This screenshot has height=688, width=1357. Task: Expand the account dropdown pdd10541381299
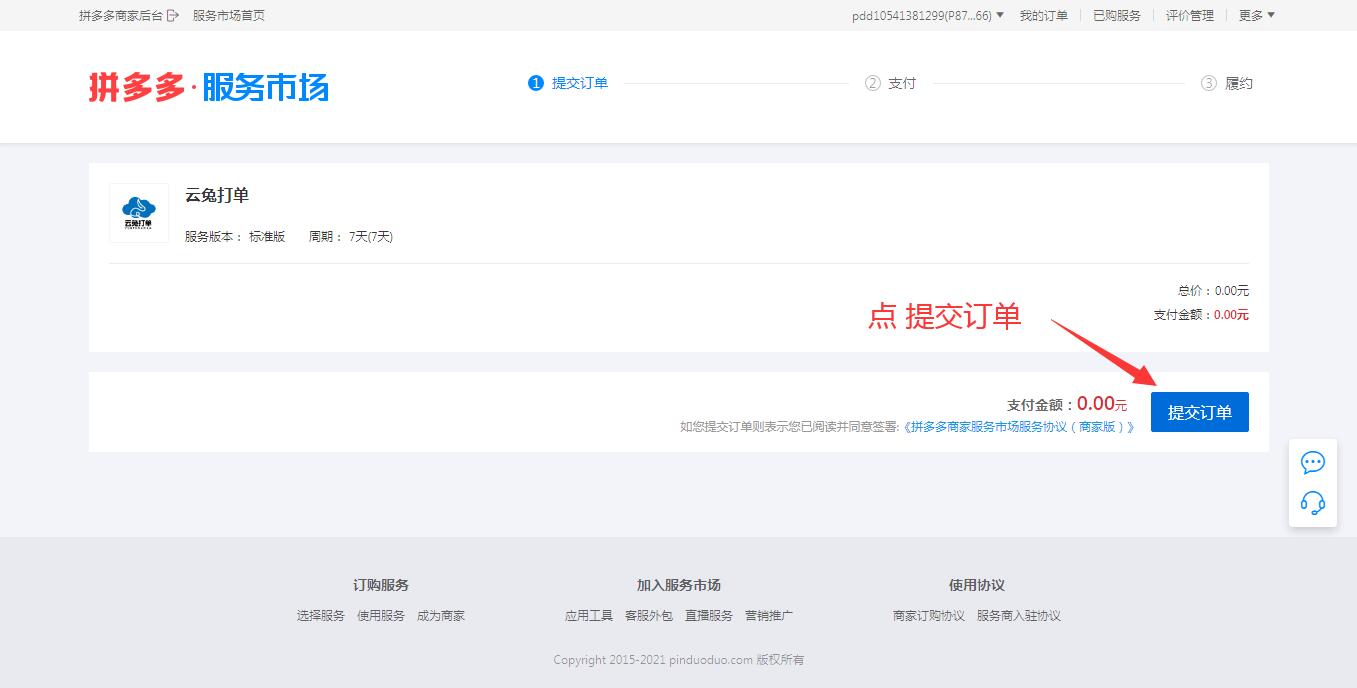pyautogui.click(x=927, y=15)
